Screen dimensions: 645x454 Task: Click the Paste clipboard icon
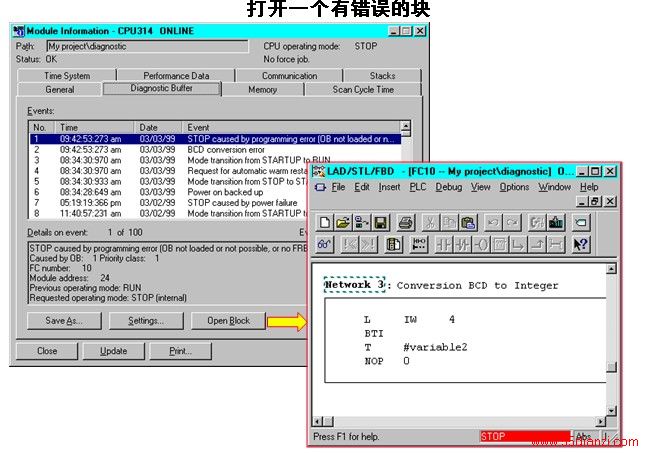(x=468, y=223)
